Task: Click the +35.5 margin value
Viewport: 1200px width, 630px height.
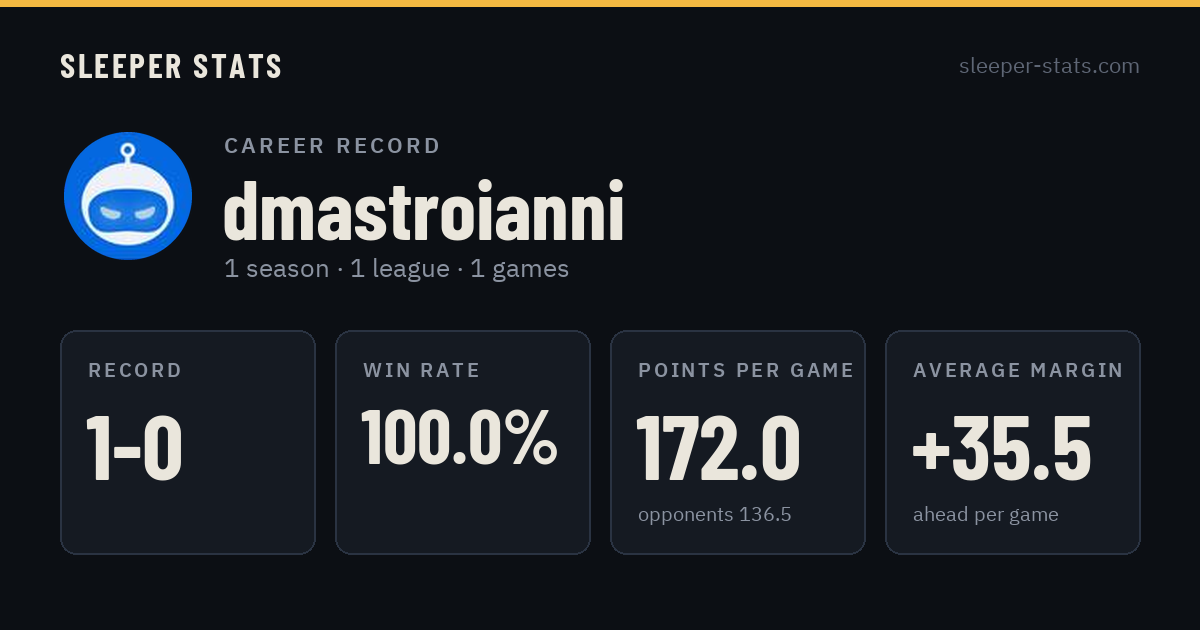Action: pos(1001,449)
